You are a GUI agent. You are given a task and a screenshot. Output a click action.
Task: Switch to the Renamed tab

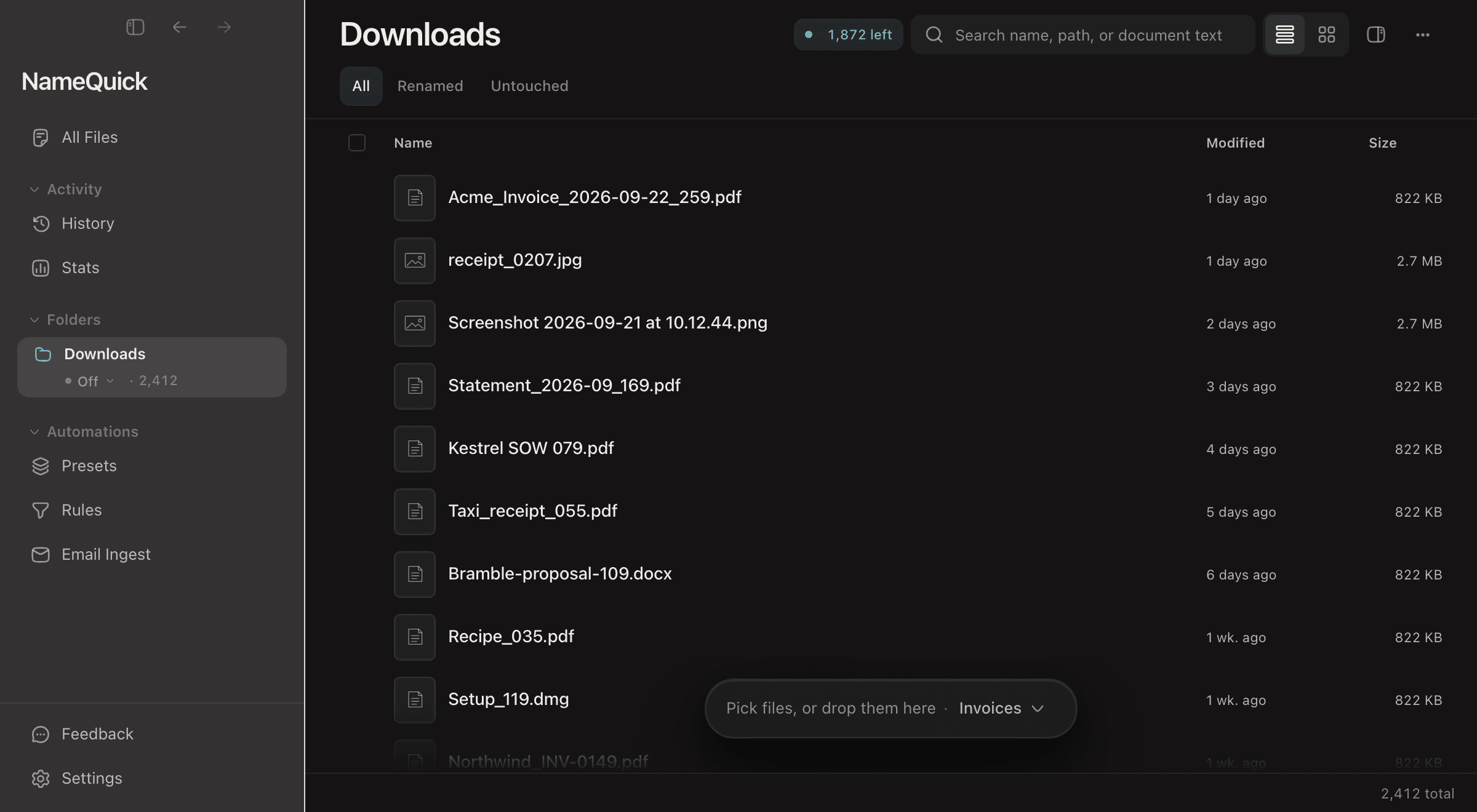[430, 86]
